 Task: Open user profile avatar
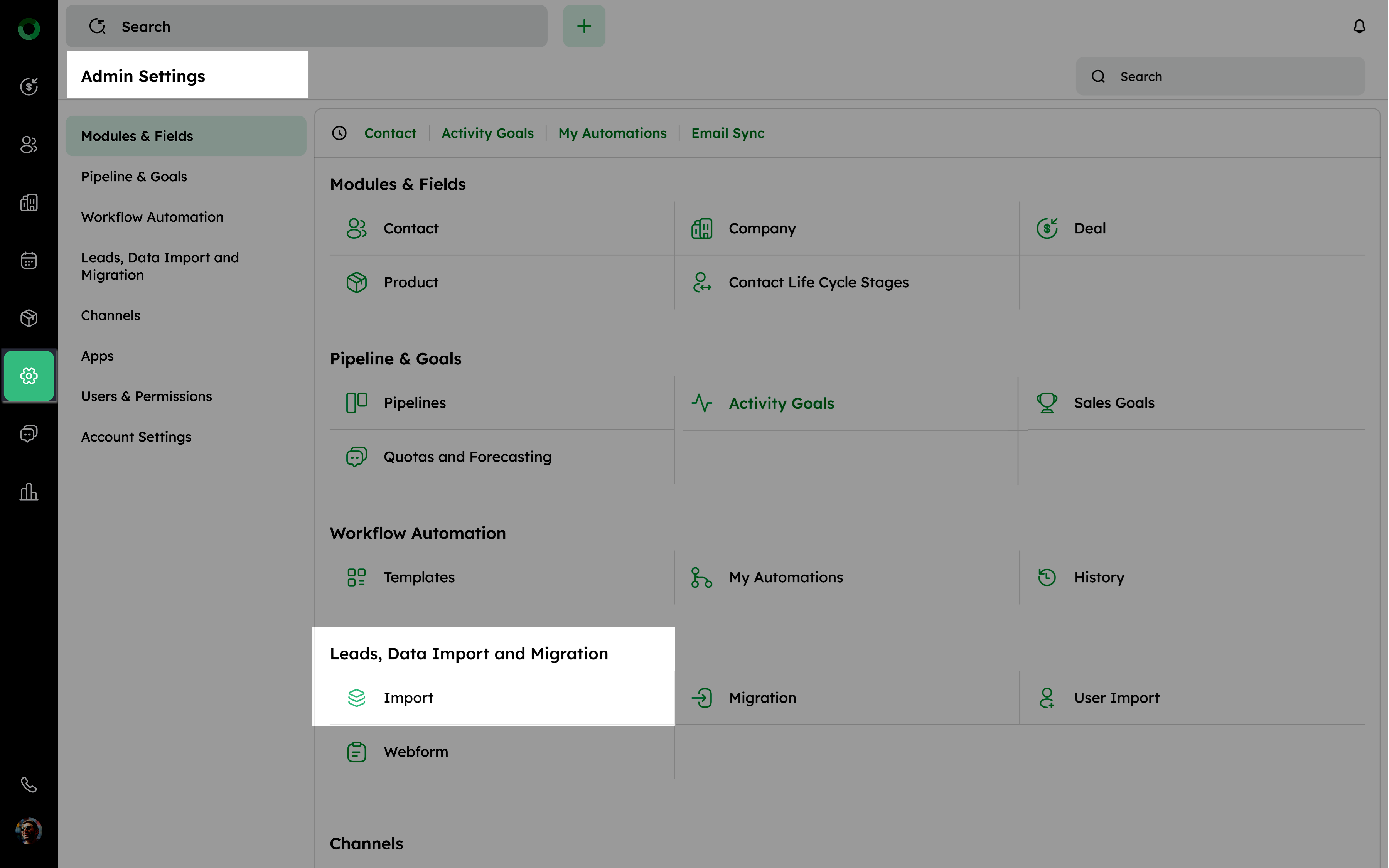pos(29,830)
